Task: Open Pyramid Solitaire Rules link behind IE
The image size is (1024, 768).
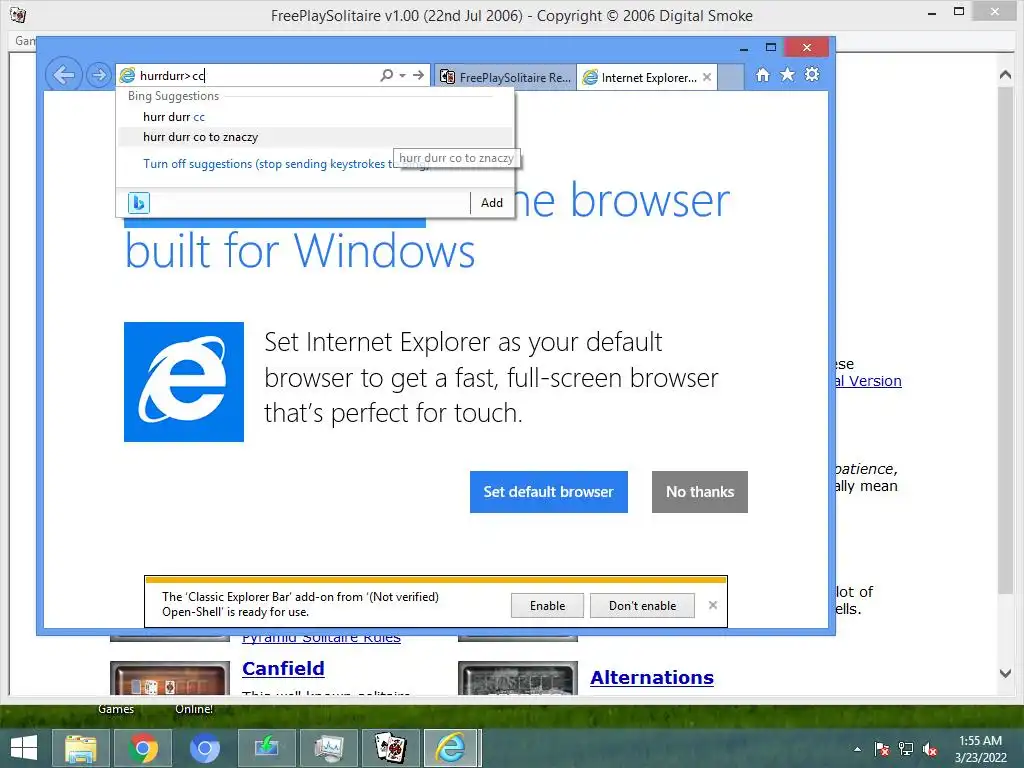Action: click(321, 638)
